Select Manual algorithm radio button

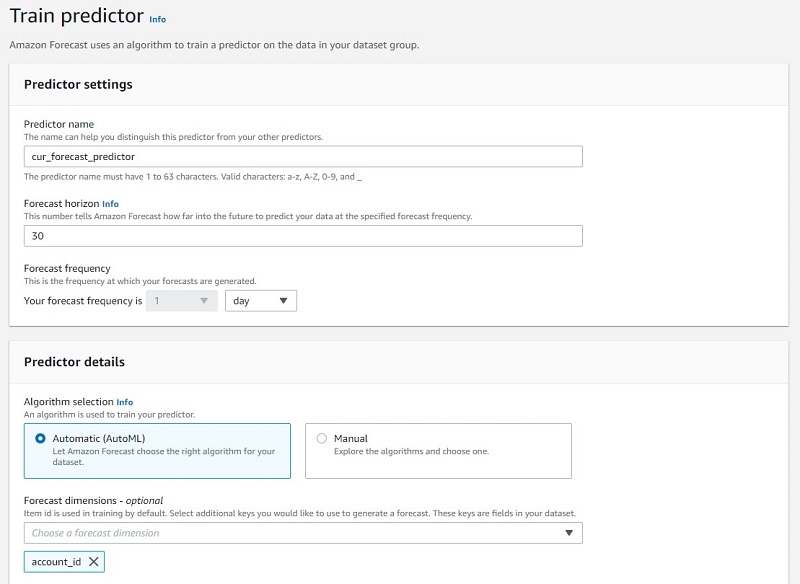pos(321,439)
